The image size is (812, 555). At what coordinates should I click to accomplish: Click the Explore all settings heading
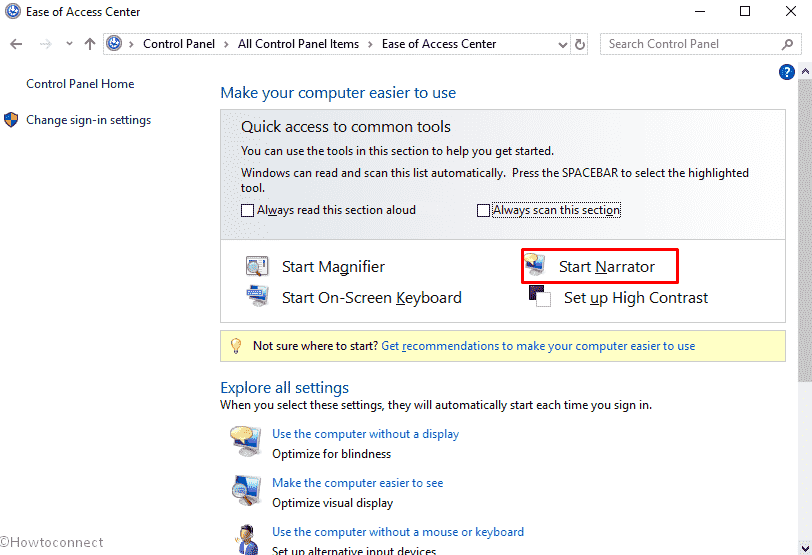284,388
